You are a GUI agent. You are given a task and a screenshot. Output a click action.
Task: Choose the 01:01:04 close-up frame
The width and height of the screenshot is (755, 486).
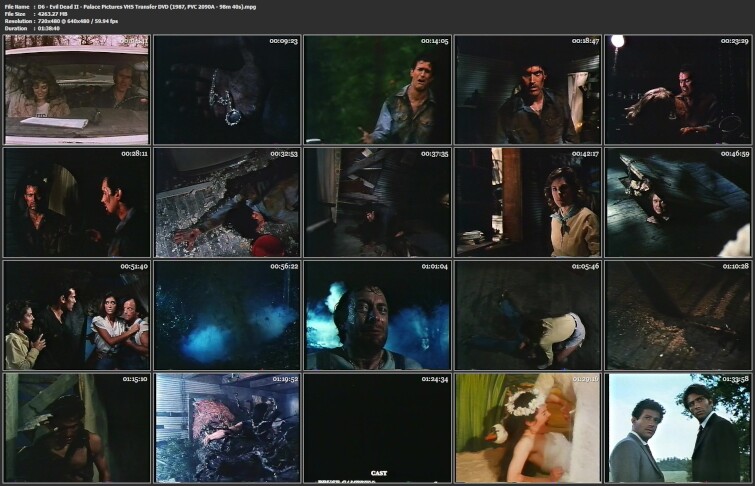(x=378, y=315)
